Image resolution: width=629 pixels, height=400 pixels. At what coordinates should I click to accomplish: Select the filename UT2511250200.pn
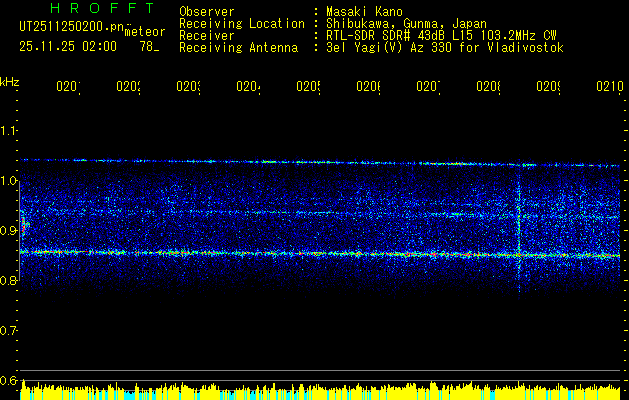click(x=72, y=26)
